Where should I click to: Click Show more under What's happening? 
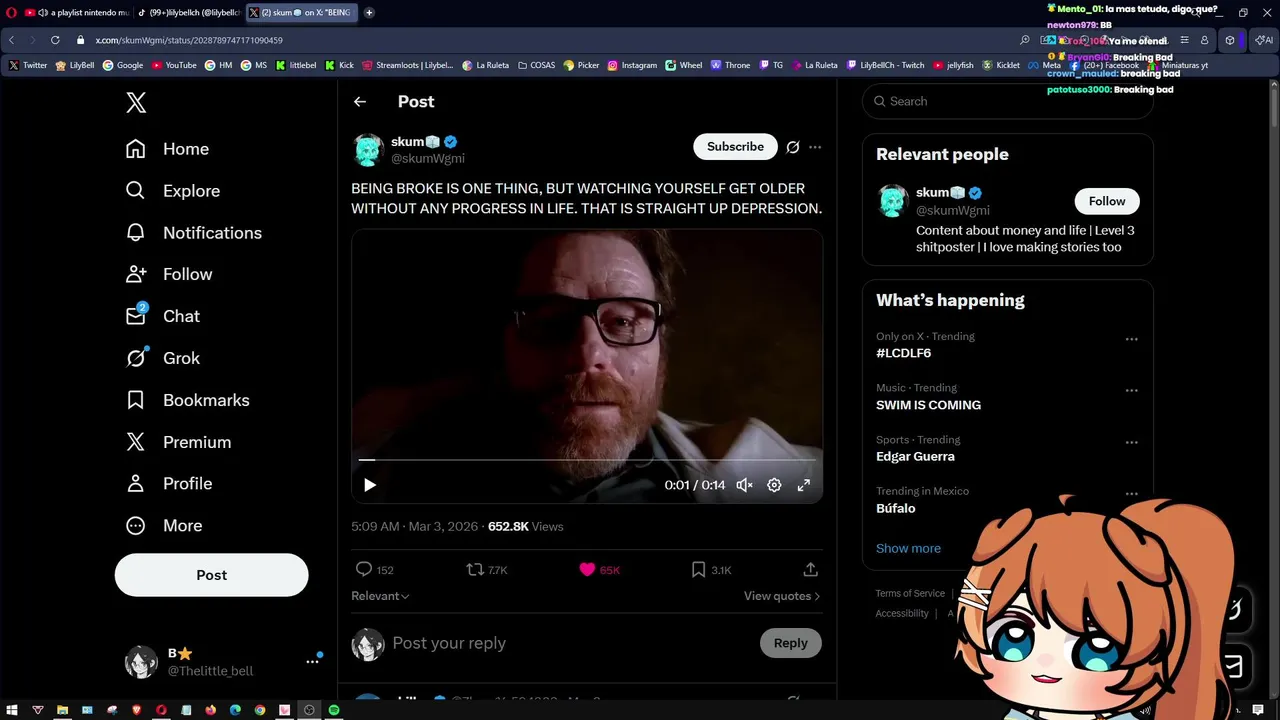(x=908, y=548)
